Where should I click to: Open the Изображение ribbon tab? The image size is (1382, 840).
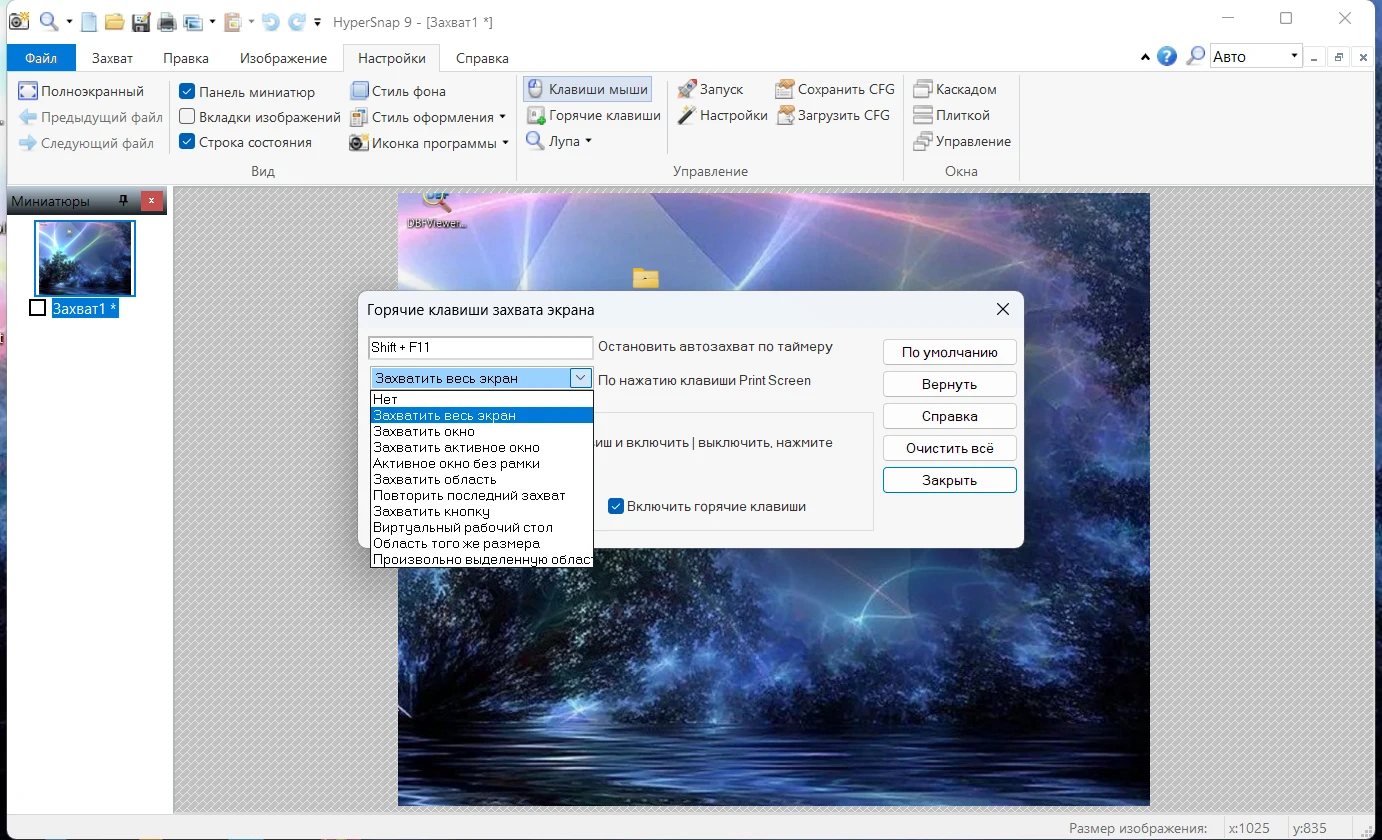point(283,58)
